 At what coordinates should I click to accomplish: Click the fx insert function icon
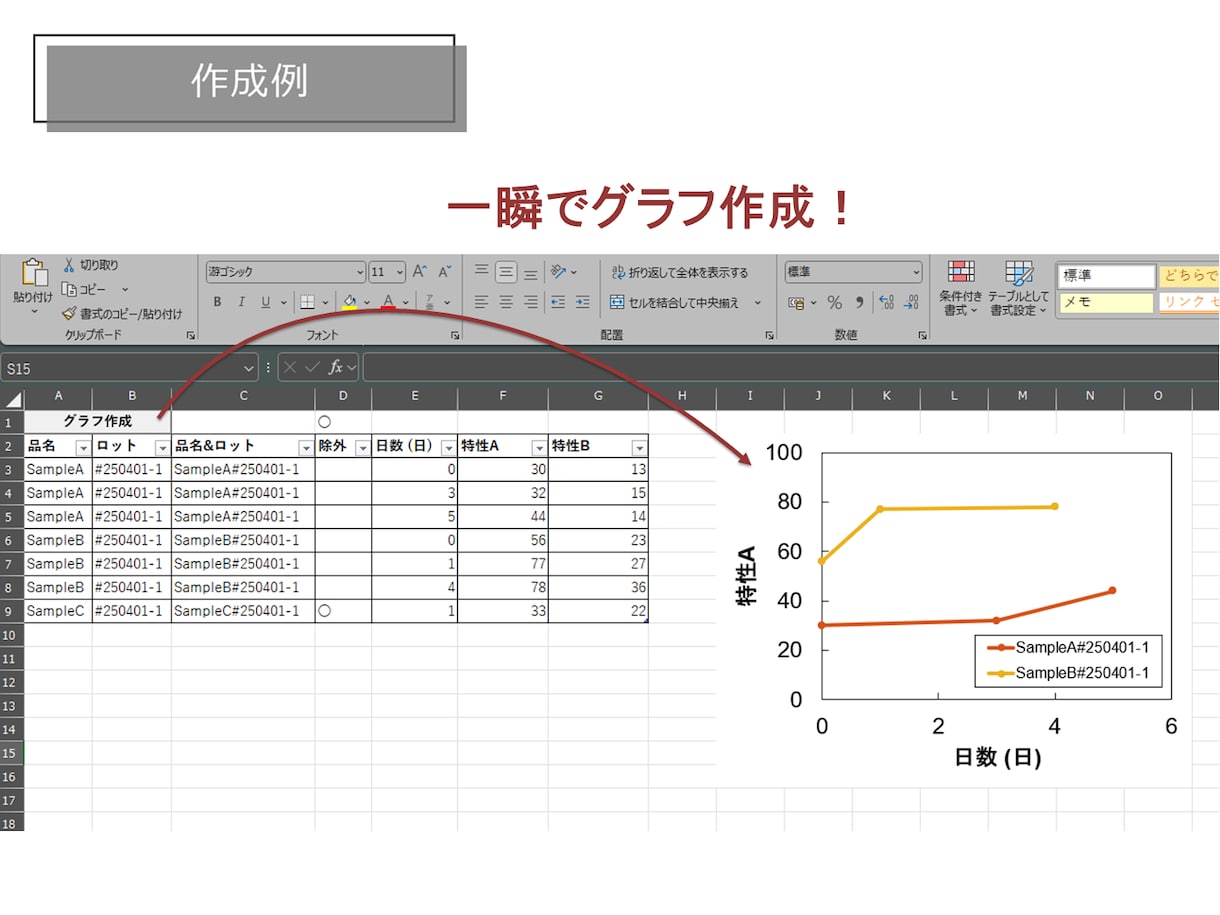pos(336,368)
